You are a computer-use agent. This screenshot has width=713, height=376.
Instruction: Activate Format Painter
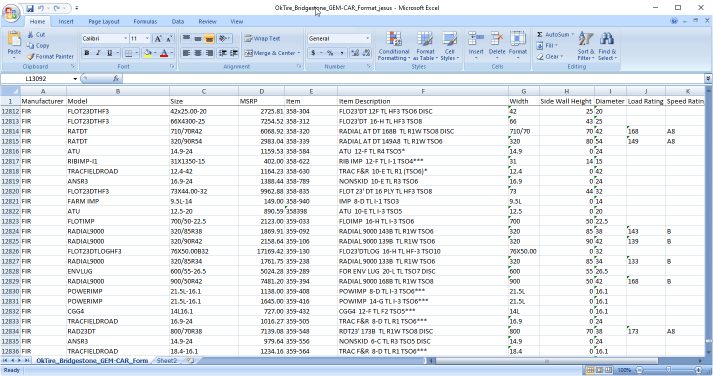click(x=50, y=56)
